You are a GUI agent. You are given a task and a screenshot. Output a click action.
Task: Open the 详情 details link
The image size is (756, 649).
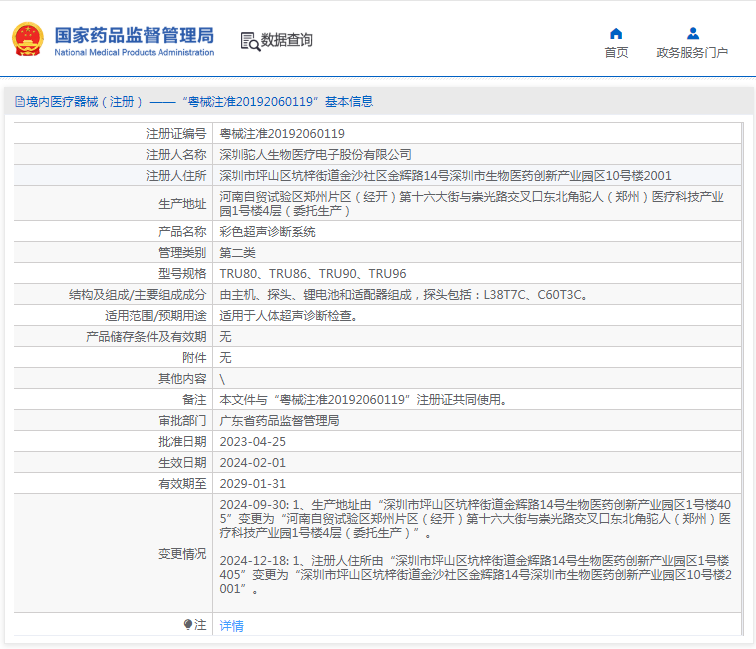tap(231, 626)
